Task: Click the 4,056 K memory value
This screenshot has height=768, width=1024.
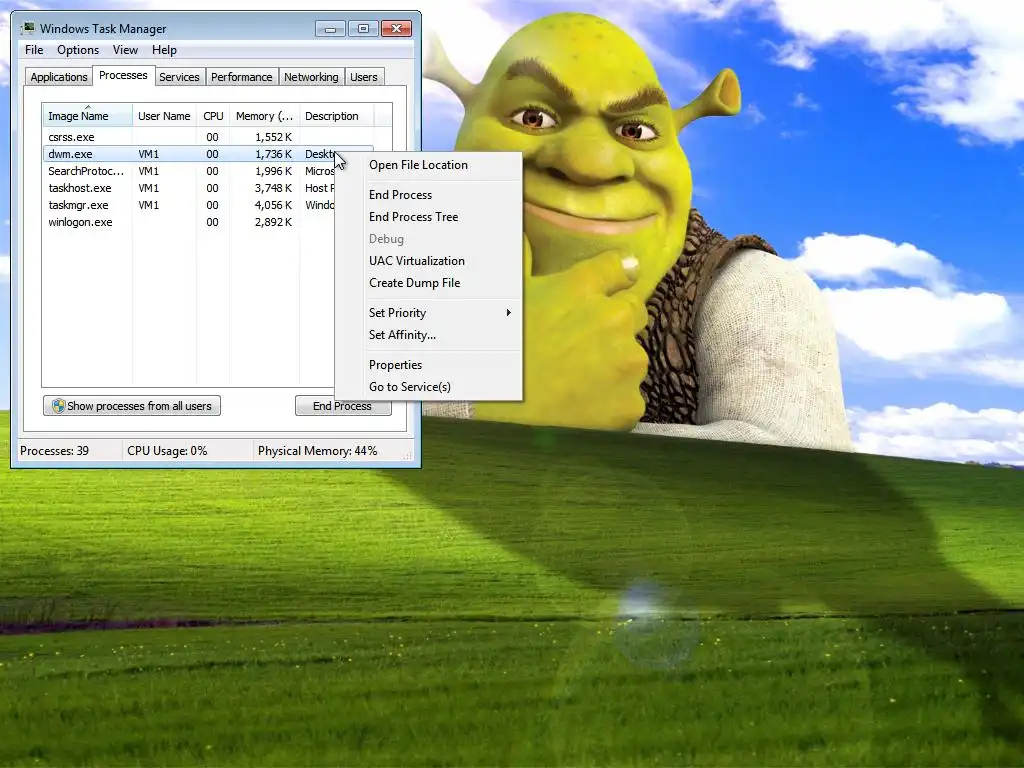Action: (x=273, y=205)
